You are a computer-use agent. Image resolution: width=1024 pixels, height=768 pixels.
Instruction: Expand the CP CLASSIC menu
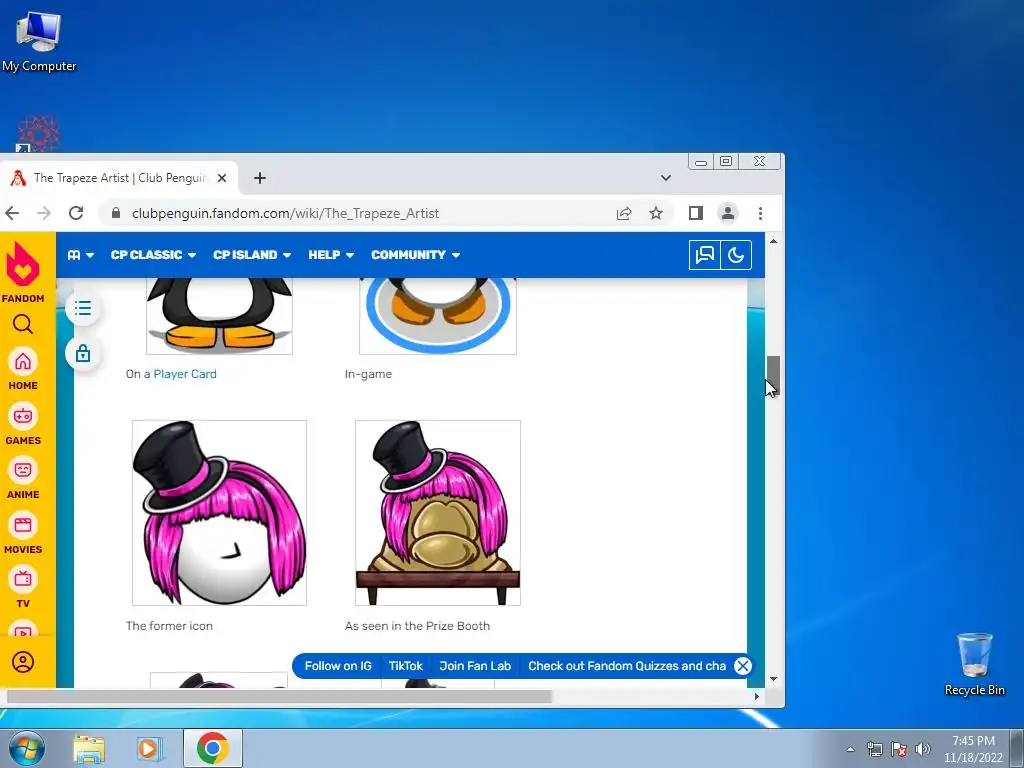pyautogui.click(x=153, y=255)
